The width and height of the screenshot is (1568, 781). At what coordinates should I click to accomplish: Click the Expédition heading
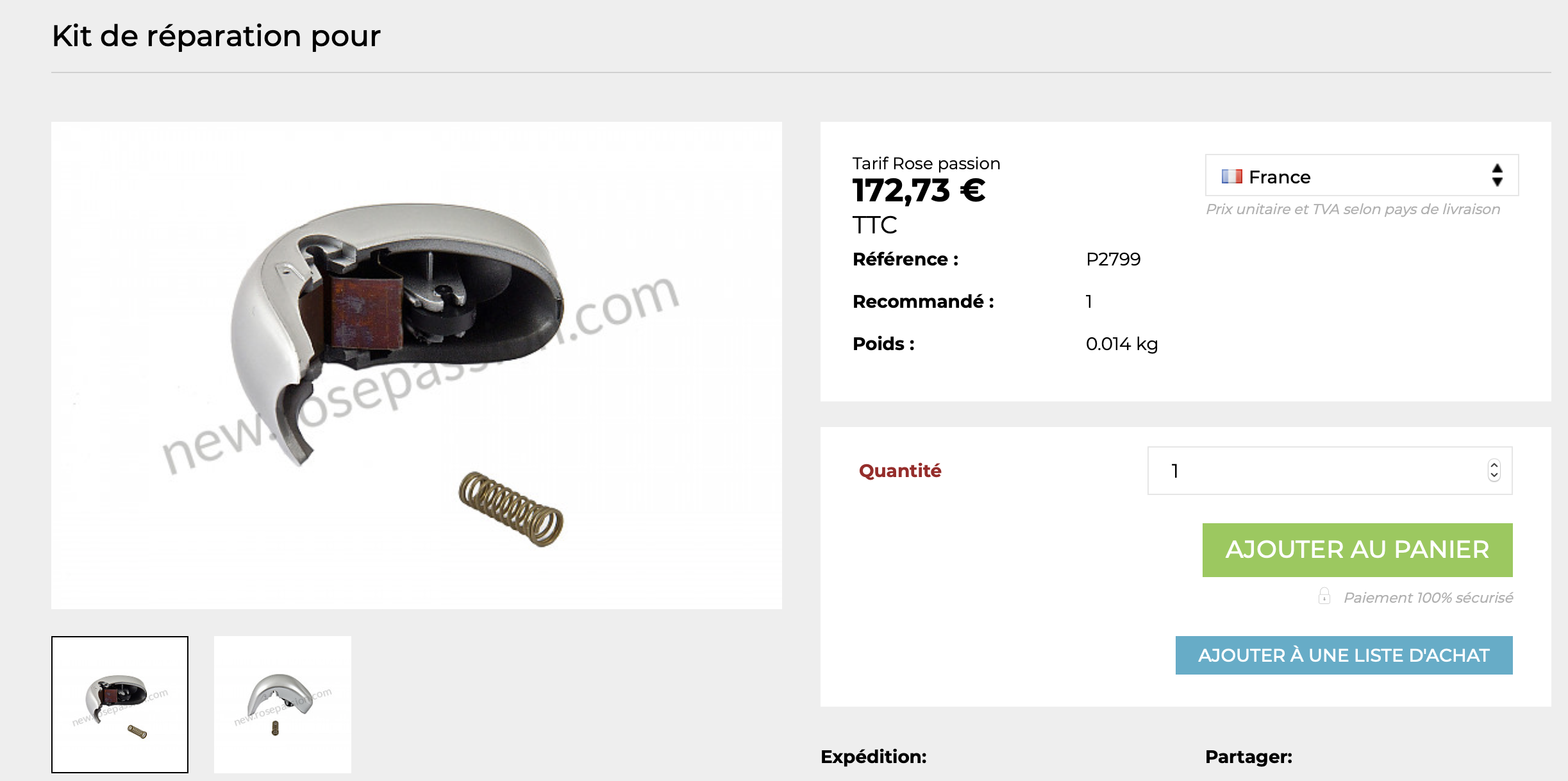pyautogui.click(x=874, y=757)
